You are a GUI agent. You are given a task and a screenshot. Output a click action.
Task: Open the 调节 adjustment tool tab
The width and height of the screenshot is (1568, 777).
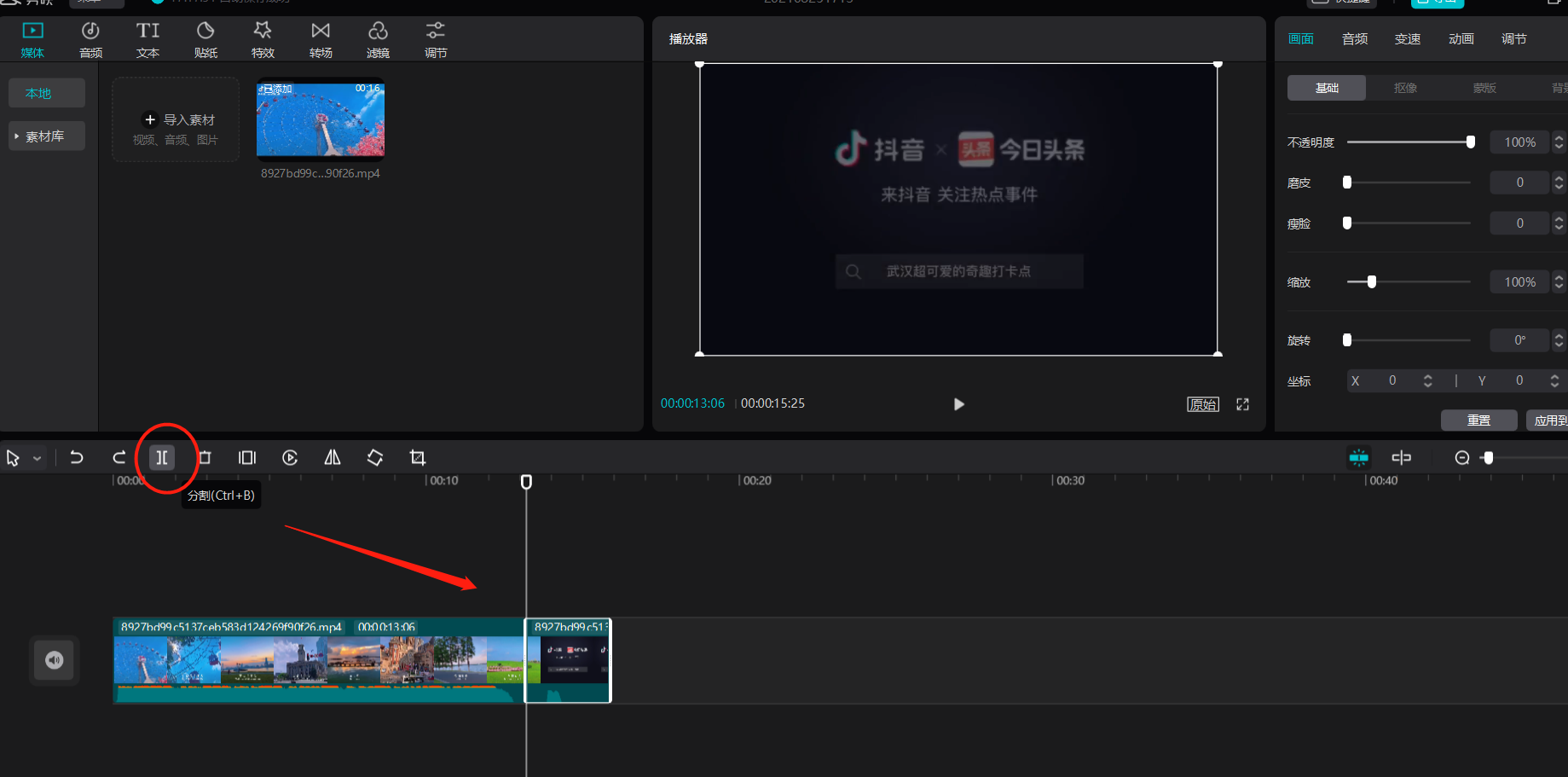(x=436, y=40)
